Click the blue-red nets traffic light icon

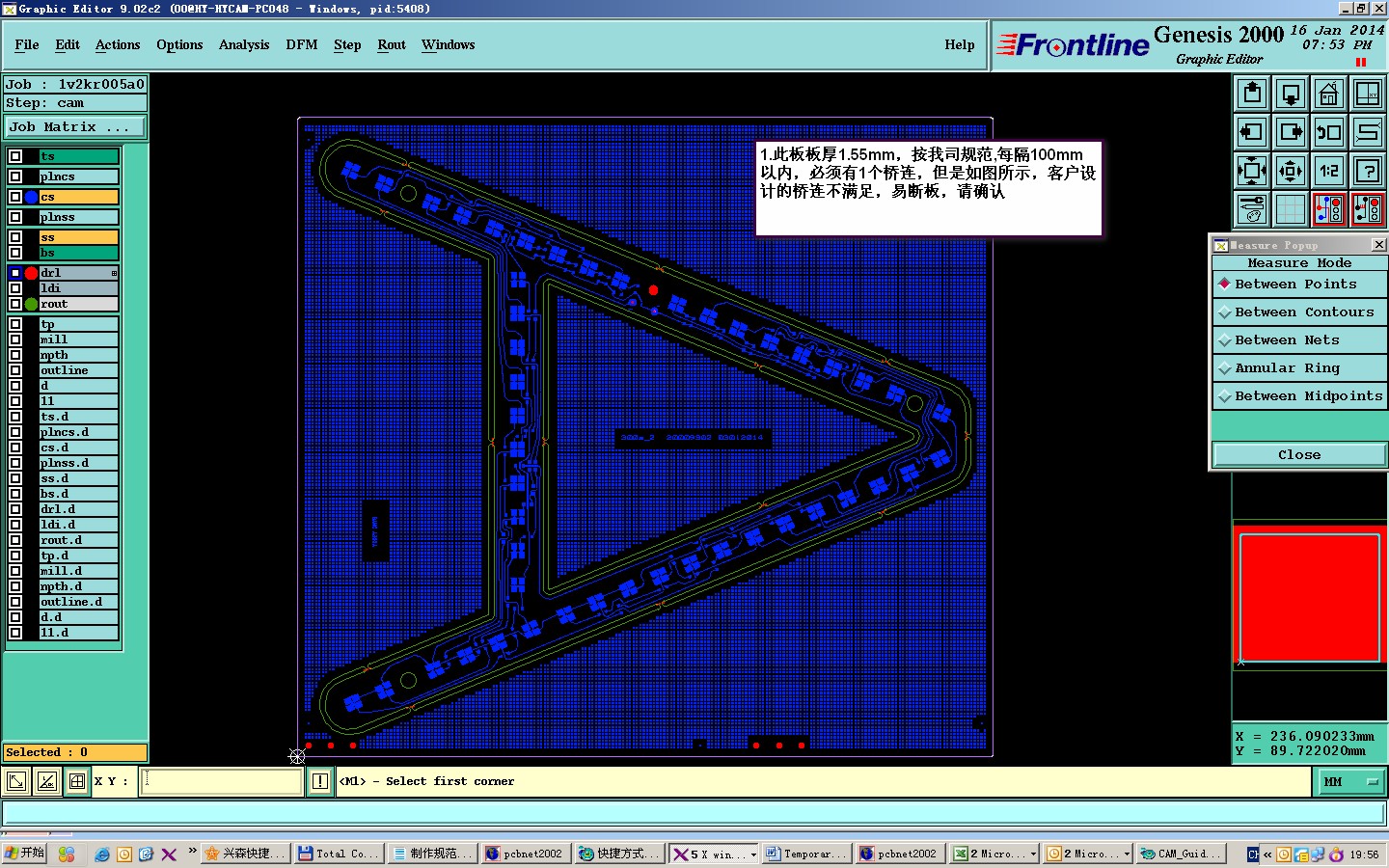(x=1329, y=209)
